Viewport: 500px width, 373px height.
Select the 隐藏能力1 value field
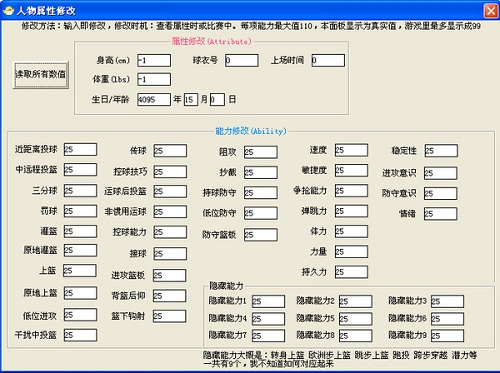click(268, 301)
